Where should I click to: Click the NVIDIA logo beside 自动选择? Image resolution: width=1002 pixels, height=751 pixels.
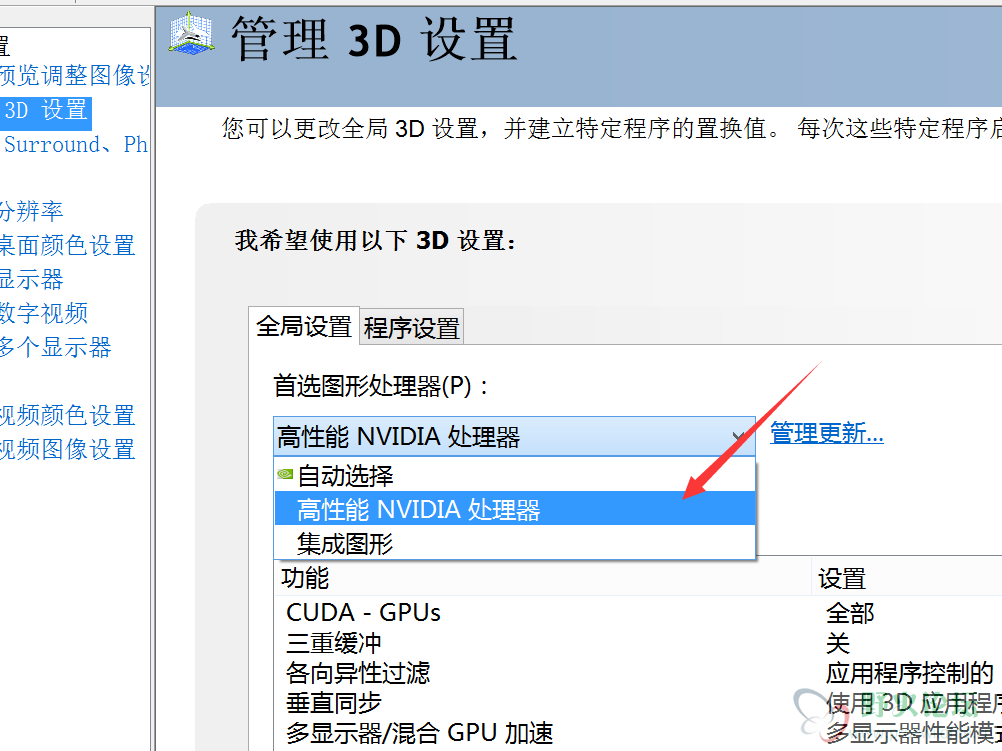285,474
